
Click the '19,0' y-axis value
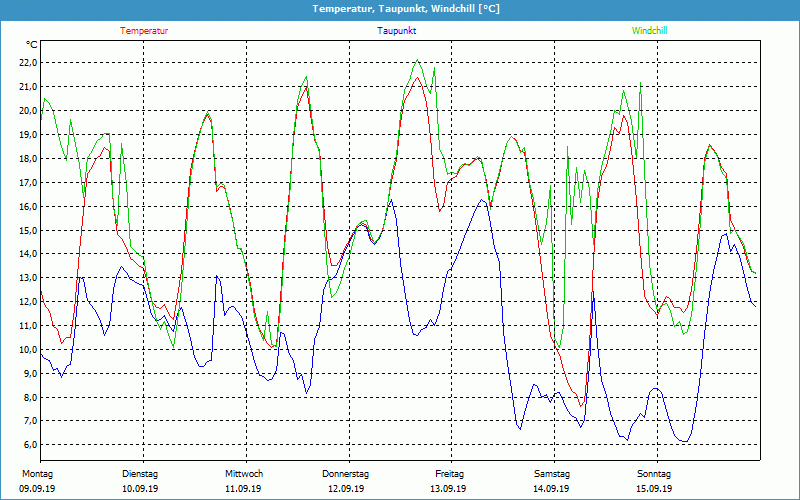point(28,135)
